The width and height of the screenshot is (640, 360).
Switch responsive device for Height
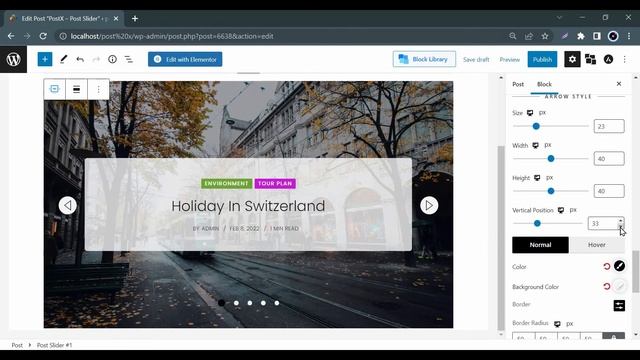pyautogui.click(x=537, y=178)
